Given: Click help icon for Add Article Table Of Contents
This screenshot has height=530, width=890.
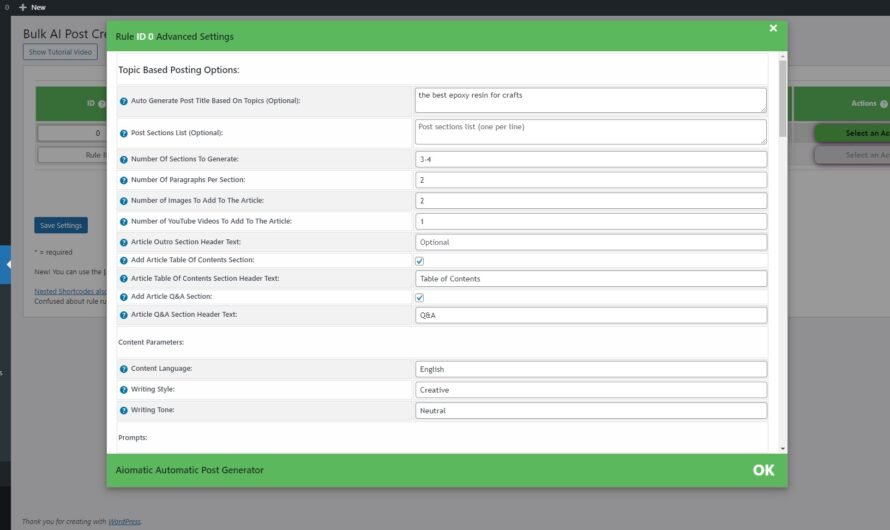Looking at the screenshot, I should point(123,260).
